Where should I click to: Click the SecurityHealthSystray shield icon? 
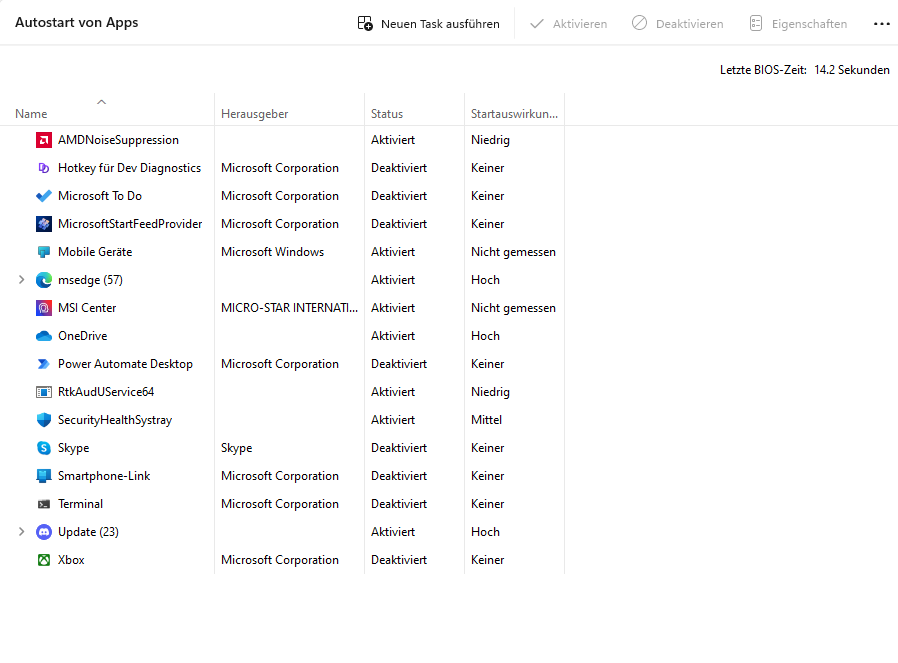(x=42, y=420)
